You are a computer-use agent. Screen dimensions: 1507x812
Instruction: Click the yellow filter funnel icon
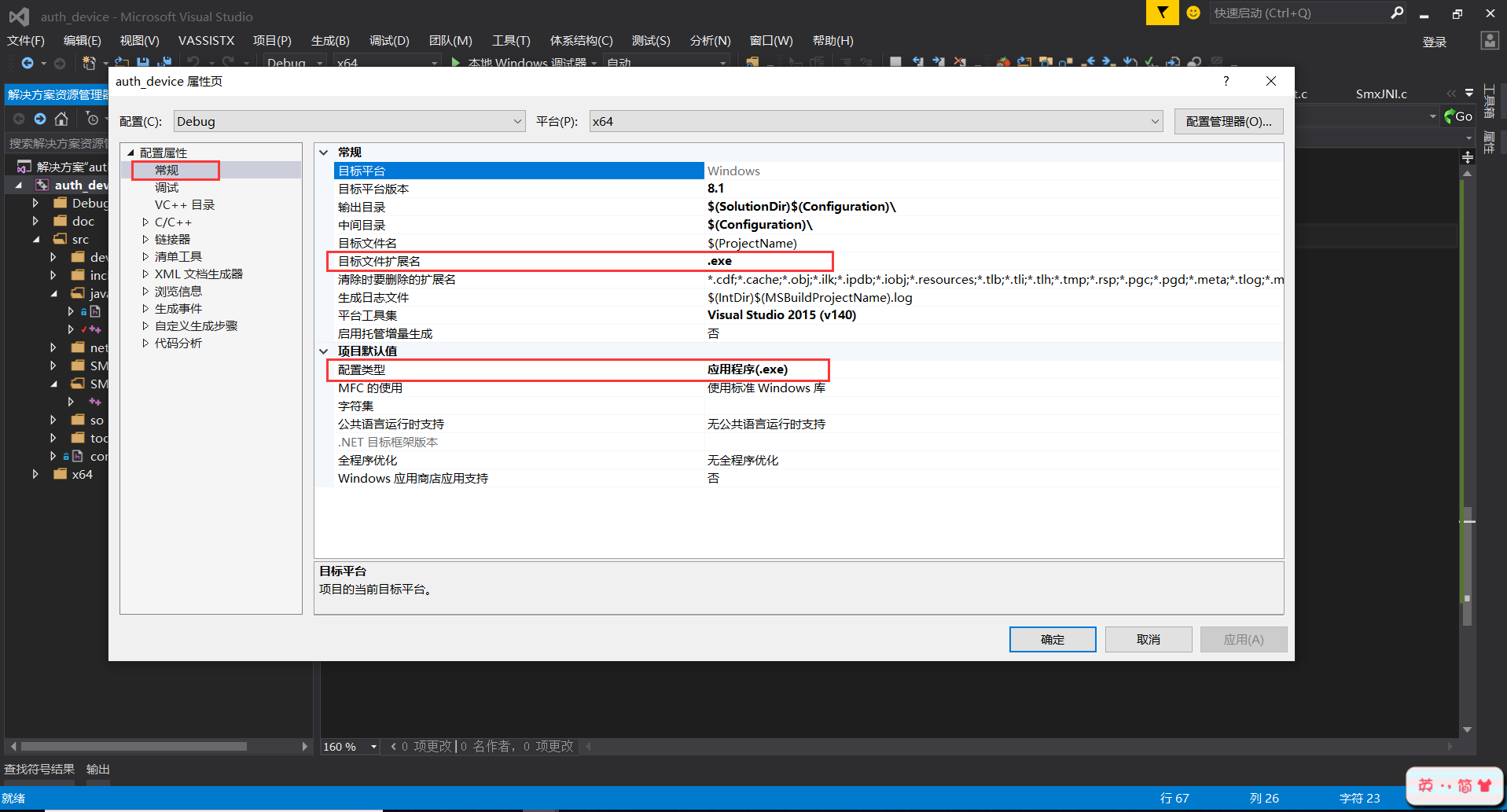click(1163, 13)
